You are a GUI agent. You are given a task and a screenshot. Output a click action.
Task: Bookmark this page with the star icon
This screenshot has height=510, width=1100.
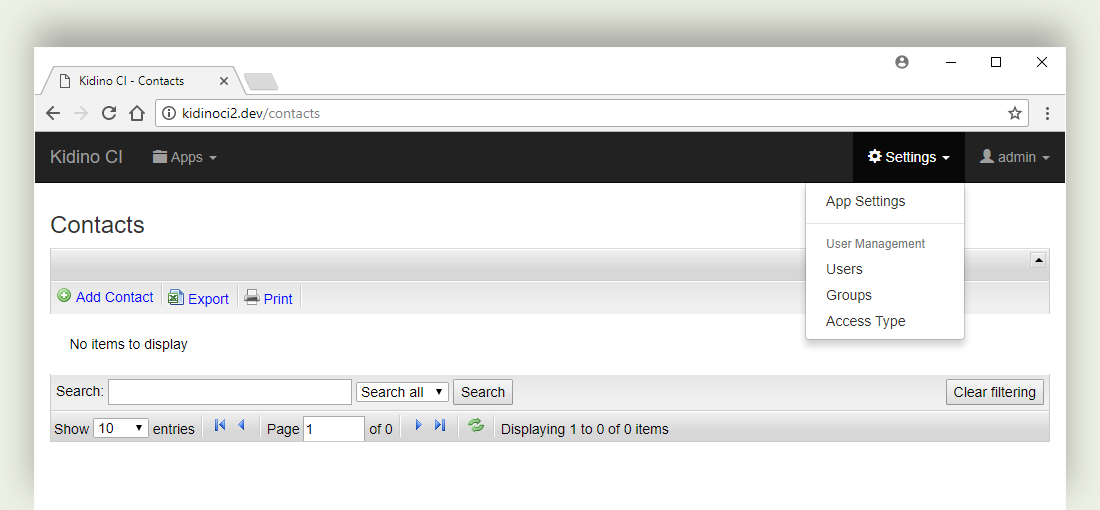point(1014,113)
